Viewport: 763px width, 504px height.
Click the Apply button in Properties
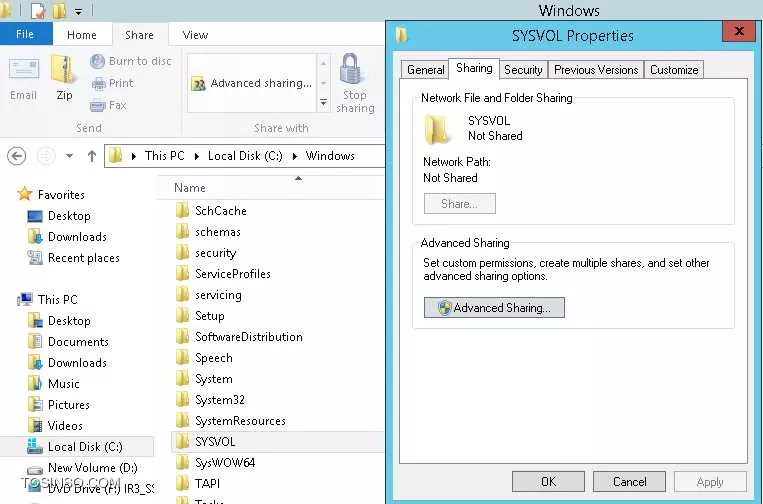tap(710, 481)
